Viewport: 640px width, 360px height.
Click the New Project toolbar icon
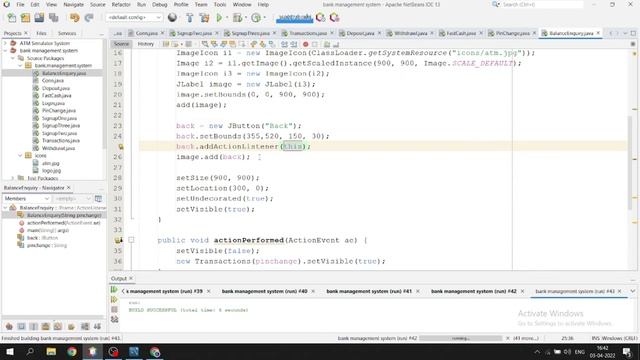click(25, 18)
